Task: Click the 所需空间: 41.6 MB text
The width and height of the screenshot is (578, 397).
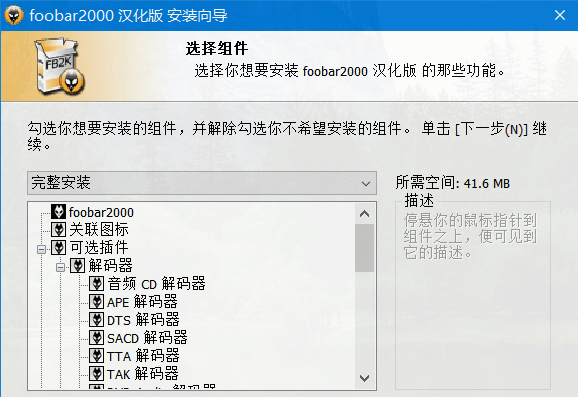Action: click(453, 183)
